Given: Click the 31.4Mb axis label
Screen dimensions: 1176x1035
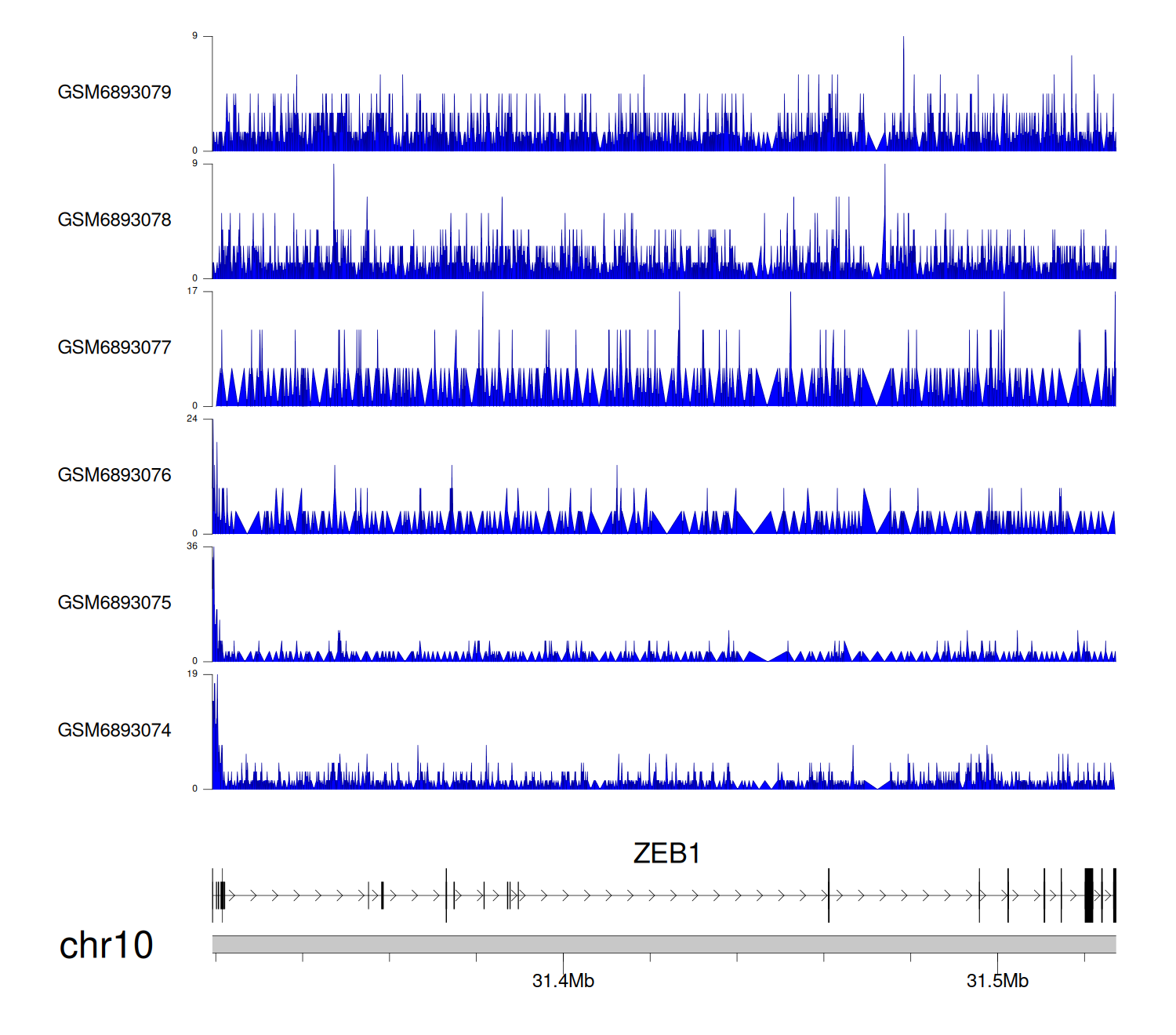Looking at the screenshot, I should click(563, 981).
